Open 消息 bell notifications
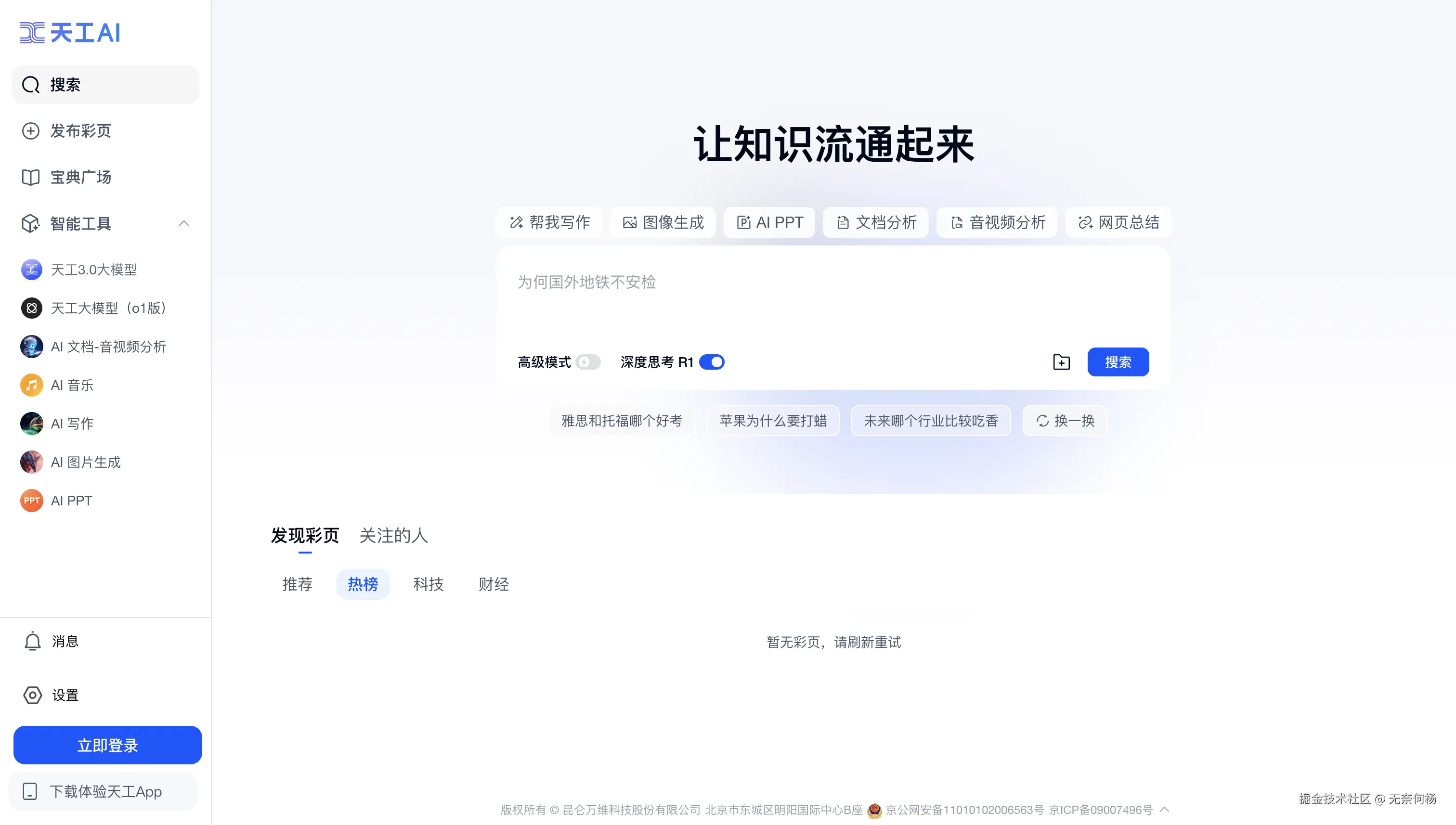The width and height of the screenshot is (1456, 825). pyautogui.click(x=33, y=642)
